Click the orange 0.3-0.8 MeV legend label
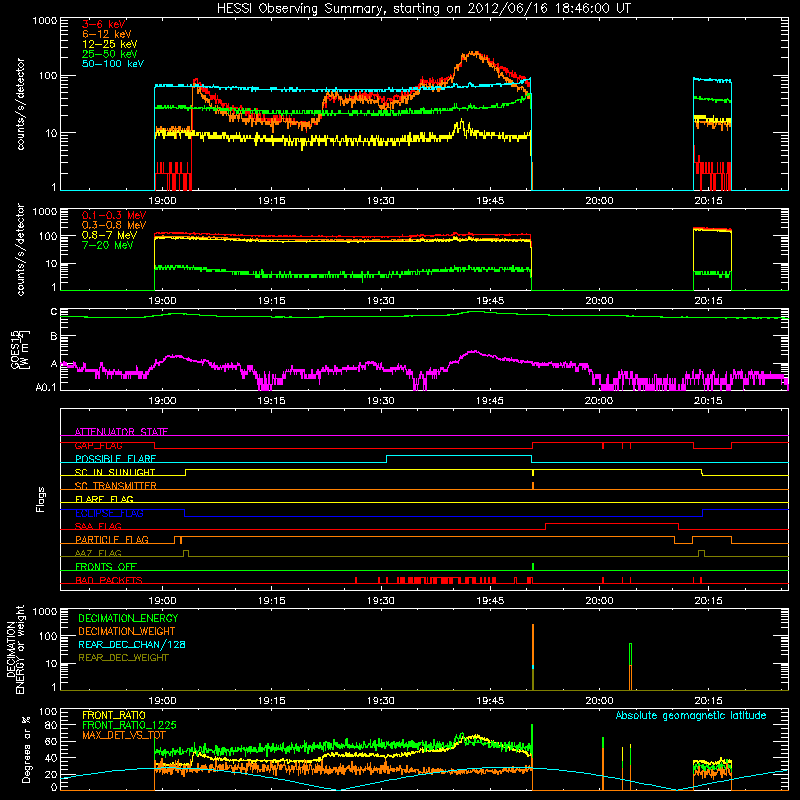This screenshot has width=800, height=800. [114, 226]
